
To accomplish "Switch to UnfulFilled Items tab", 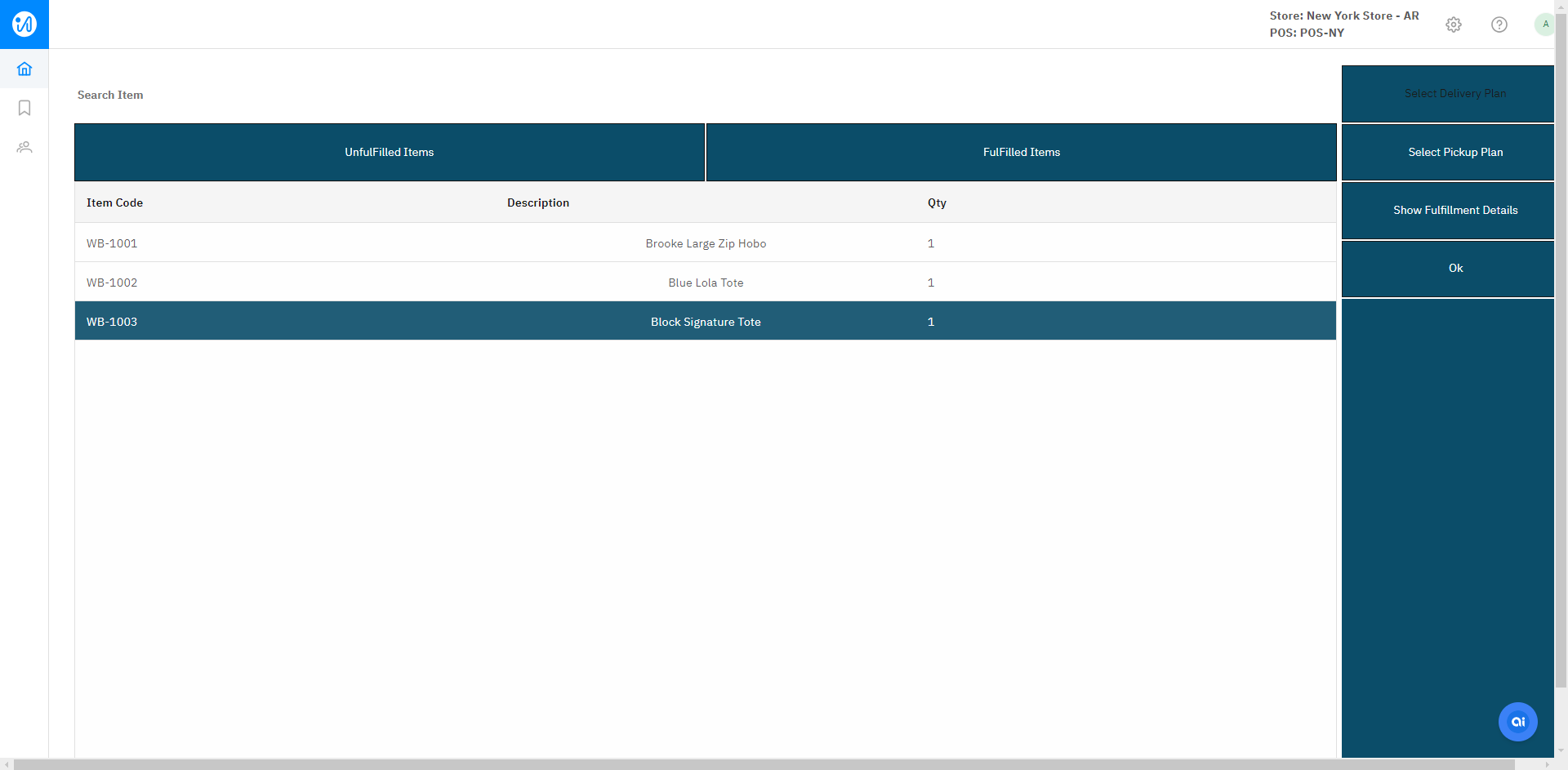I will 390,153.
